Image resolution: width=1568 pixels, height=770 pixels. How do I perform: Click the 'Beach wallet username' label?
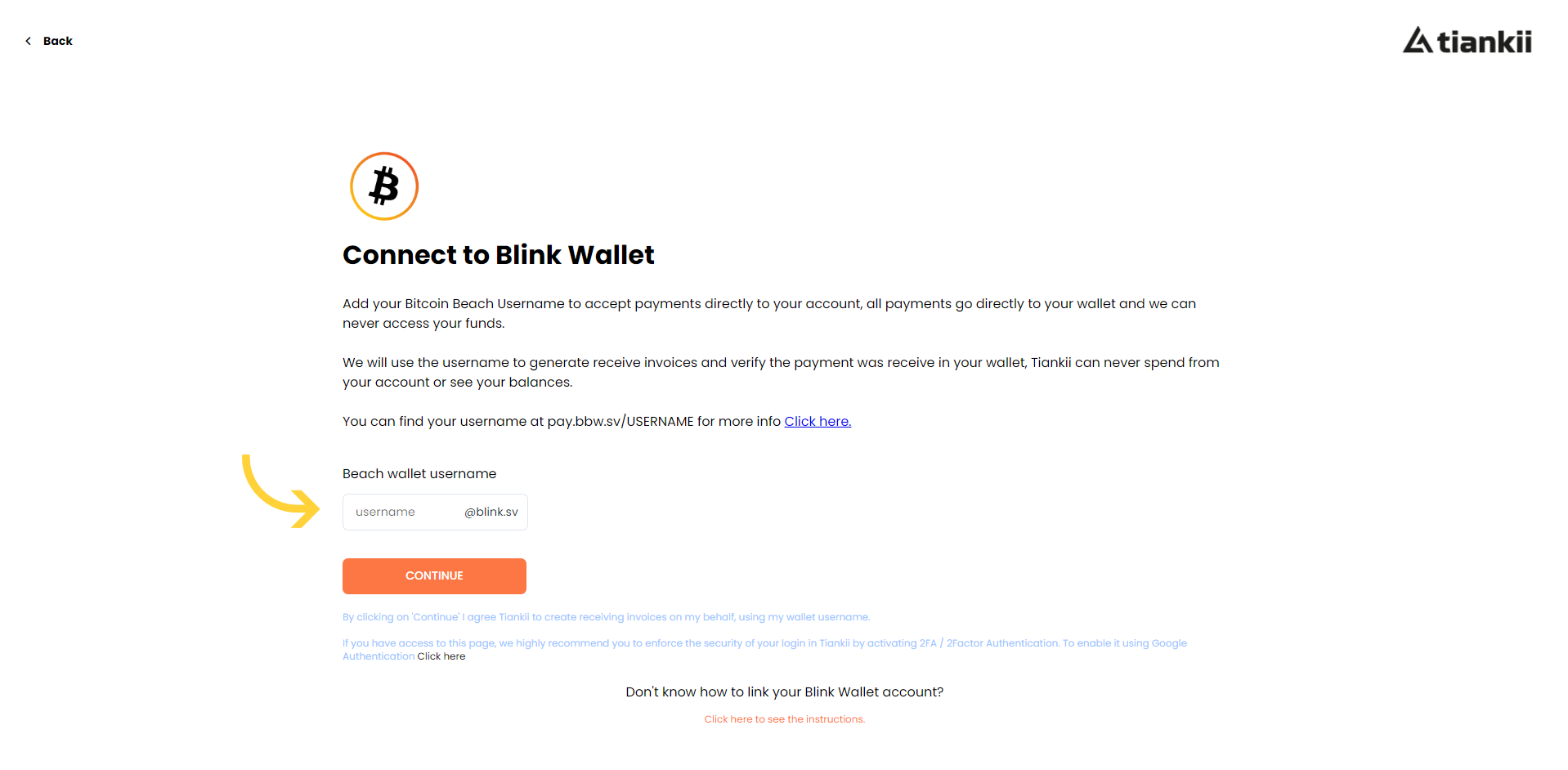tap(419, 474)
